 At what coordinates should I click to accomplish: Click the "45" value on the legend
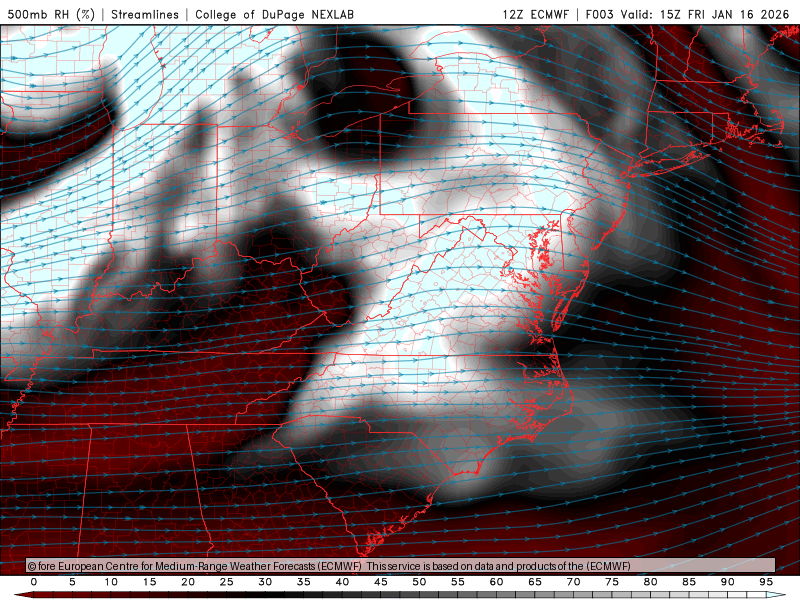381,582
